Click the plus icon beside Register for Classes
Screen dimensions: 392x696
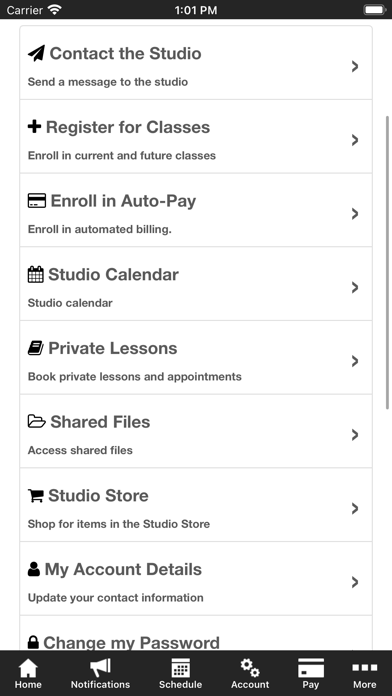click(35, 127)
